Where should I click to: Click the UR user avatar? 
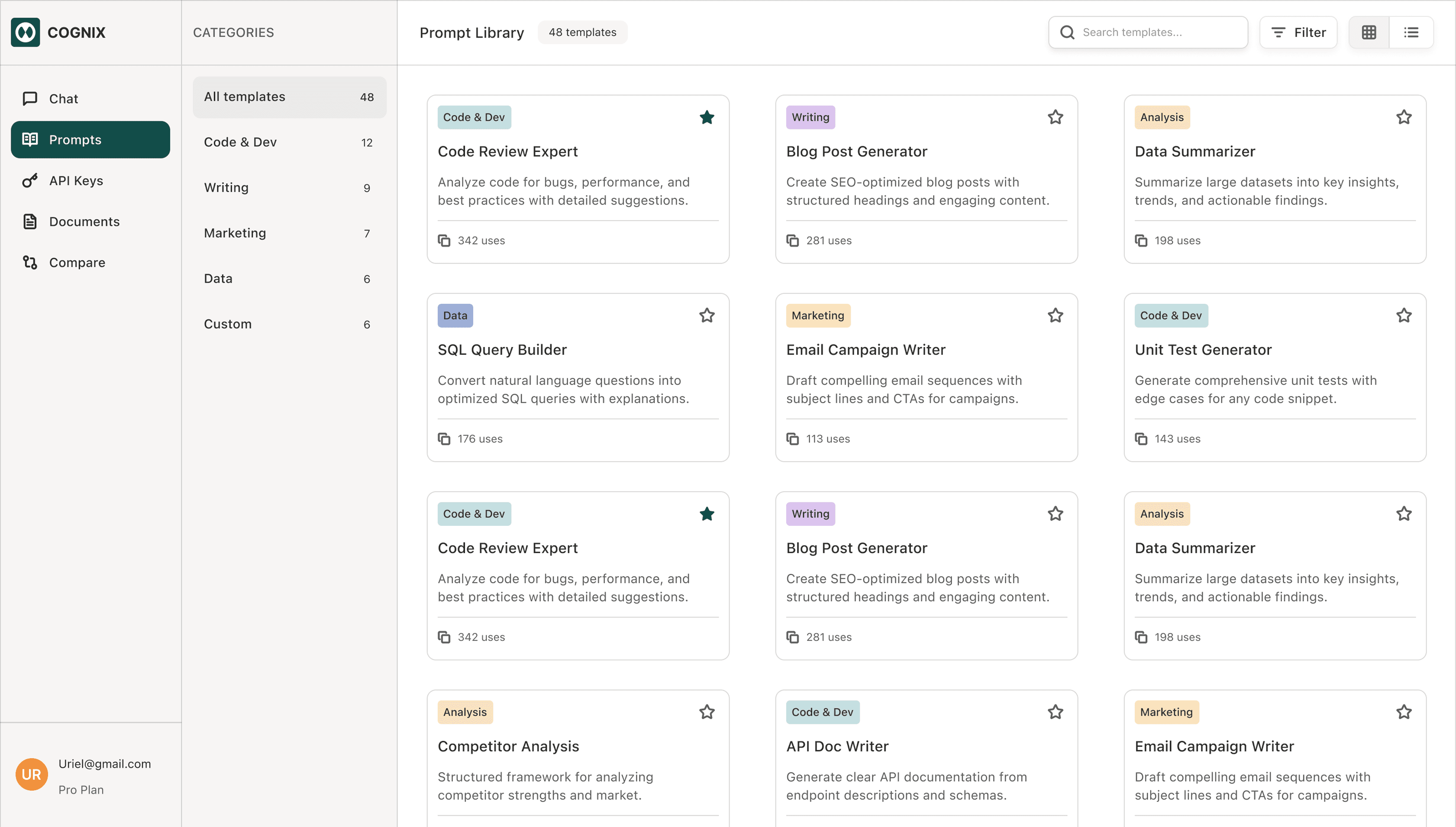[x=31, y=774]
